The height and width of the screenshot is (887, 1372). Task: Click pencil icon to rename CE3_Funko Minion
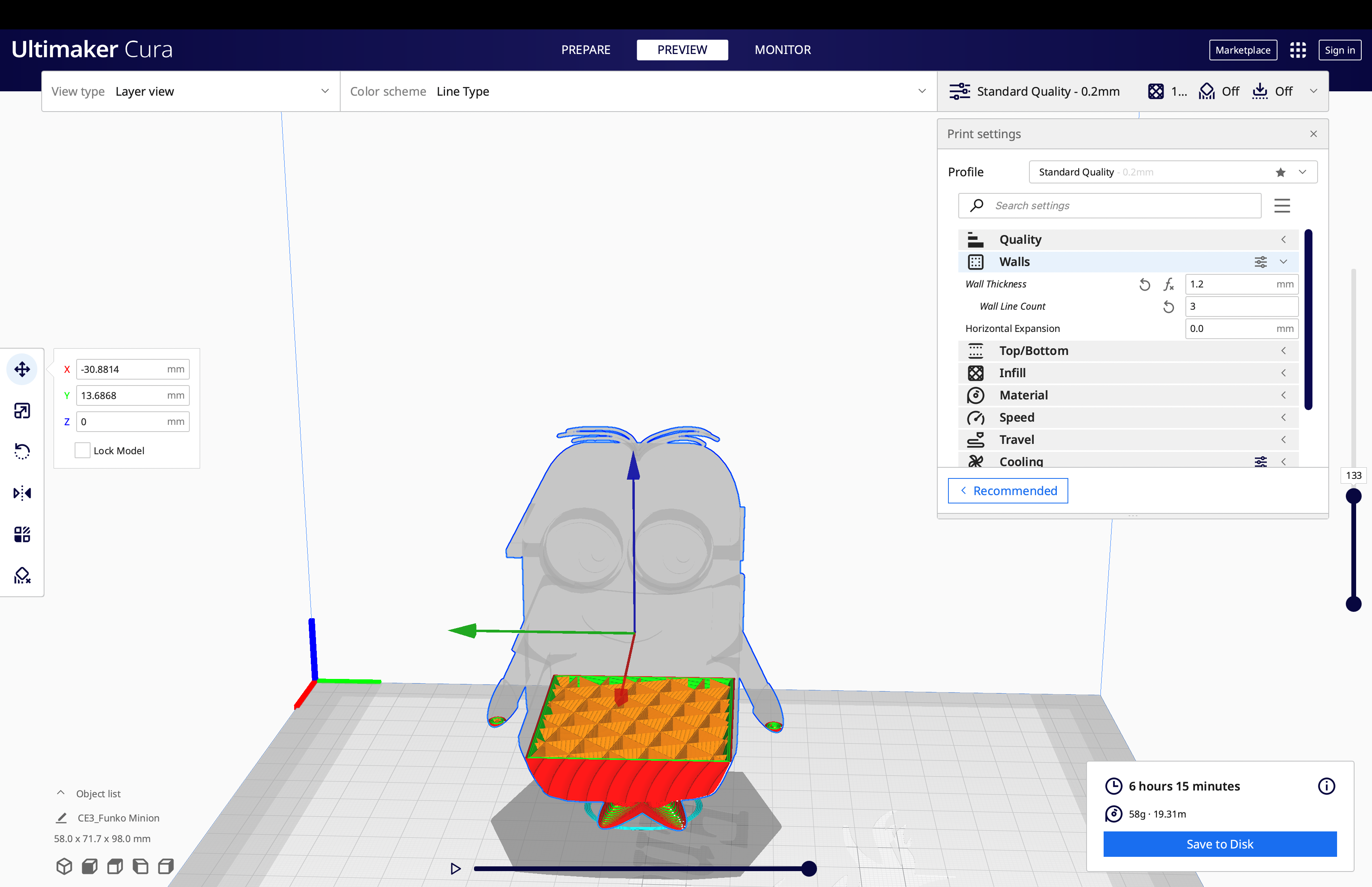click(x=61, y=818)
